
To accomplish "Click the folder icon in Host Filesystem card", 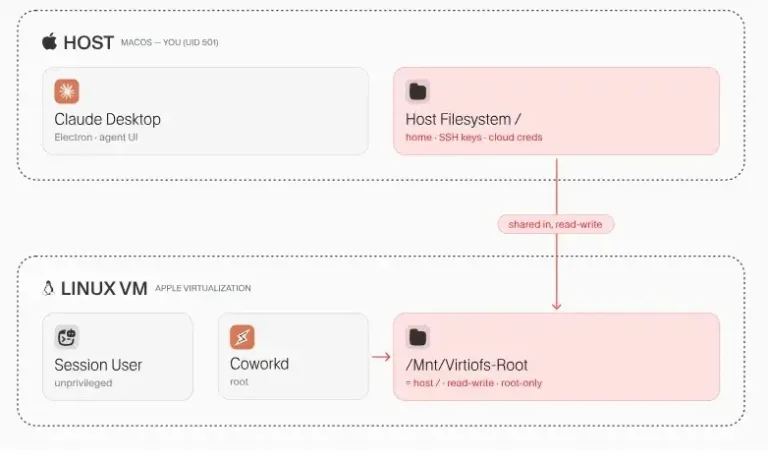I will point(418,92).
